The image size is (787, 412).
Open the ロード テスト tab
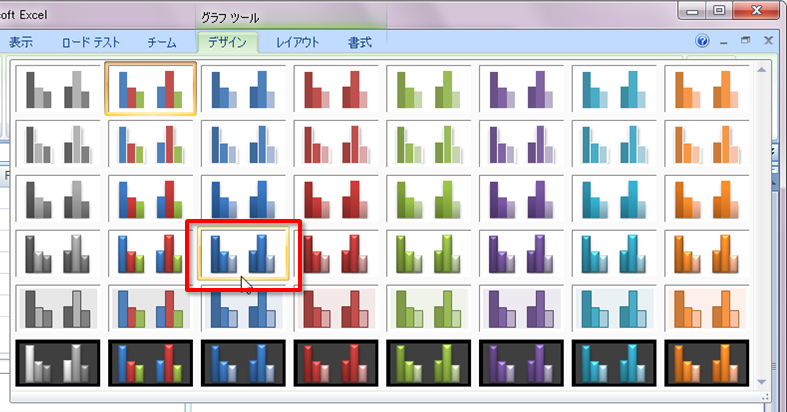click(x=91, y=43)
